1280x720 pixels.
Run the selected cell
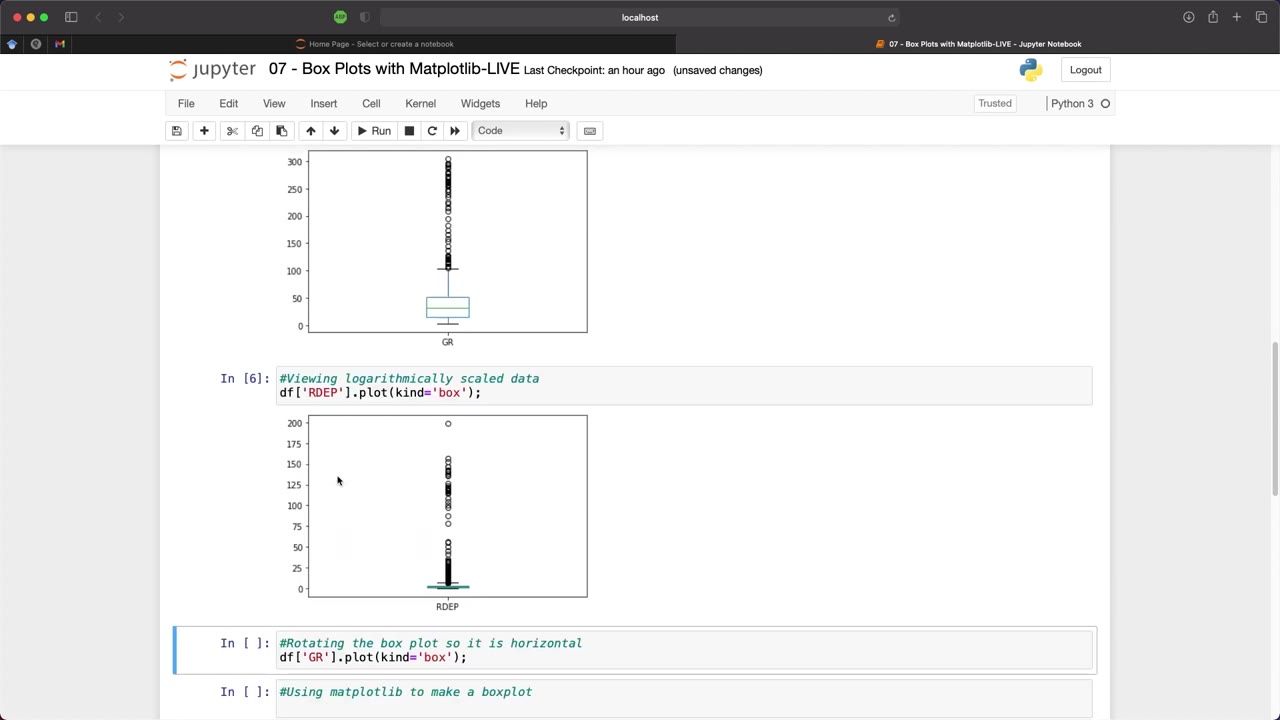[x=373, y=131]
